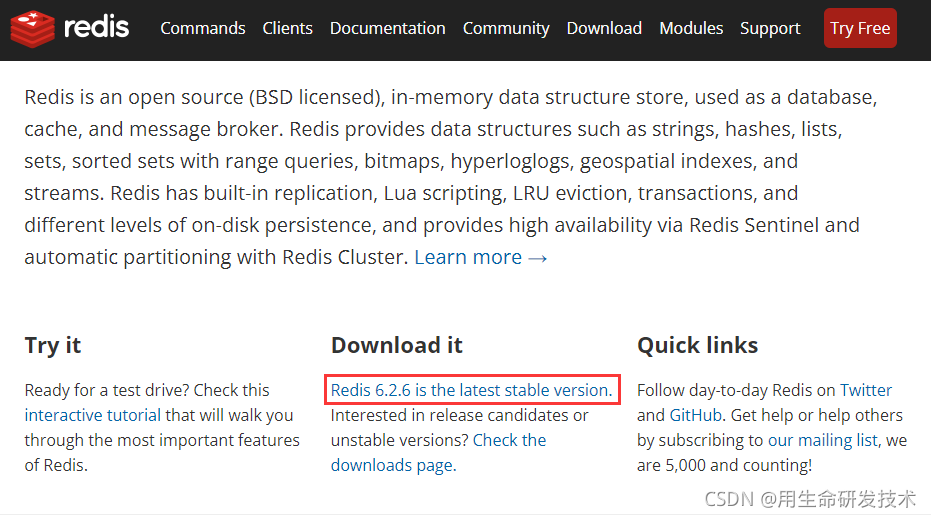Click Redis 6.2.6 latest stable version link
Viewport: 931px width, 517px height.
click(x=471, y=390)
